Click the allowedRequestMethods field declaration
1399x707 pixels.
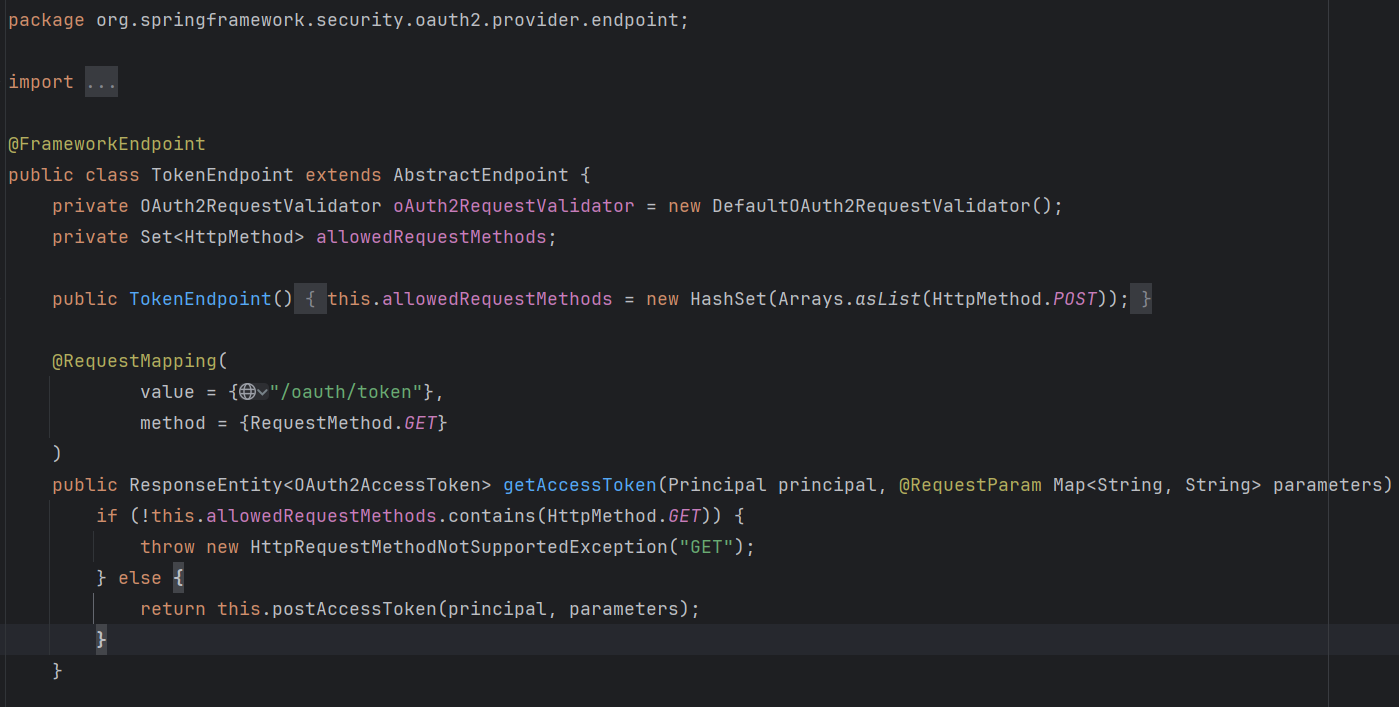click(x=431, y=237)
